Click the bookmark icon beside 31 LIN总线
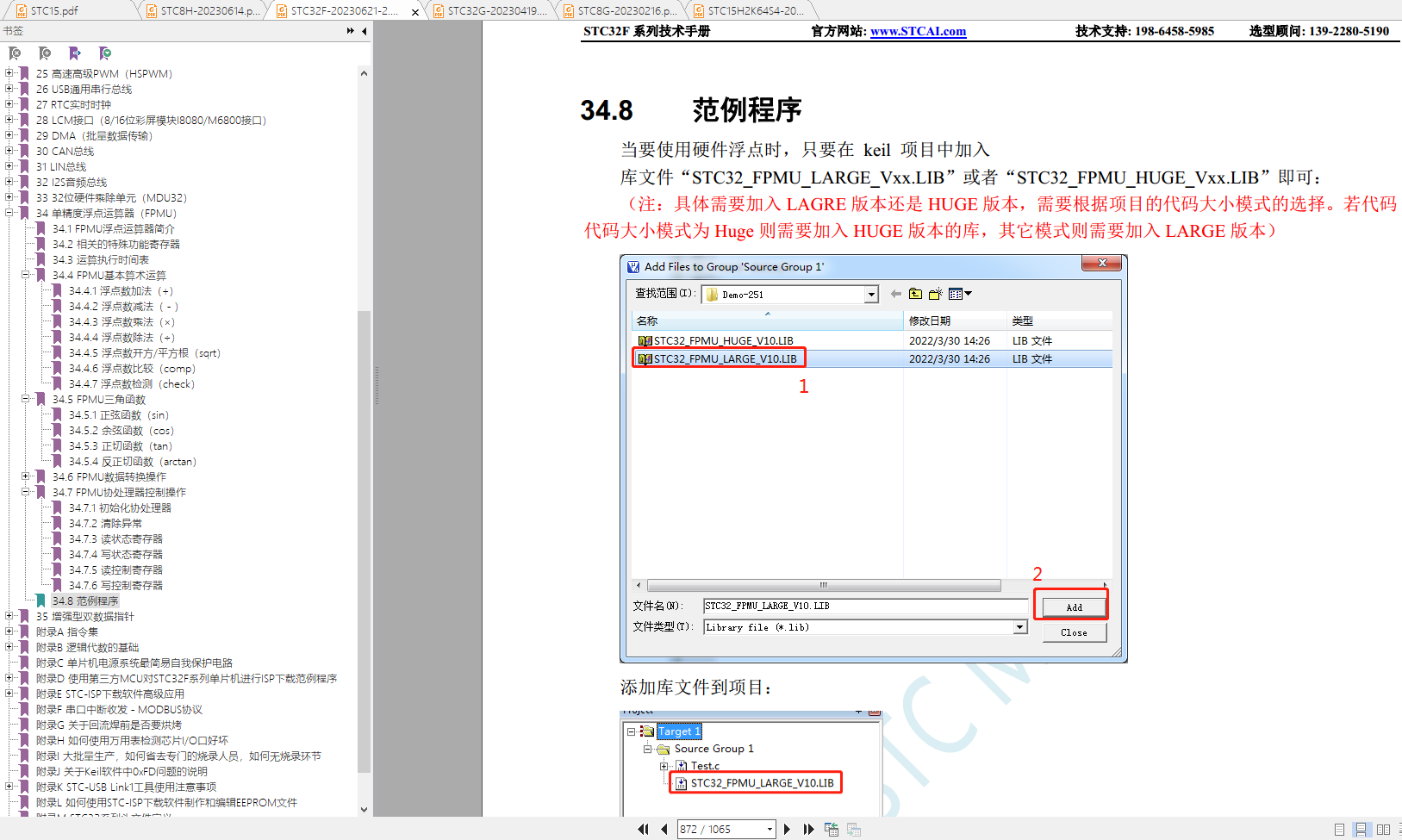1402x840 pixels. tap(24, 166)
